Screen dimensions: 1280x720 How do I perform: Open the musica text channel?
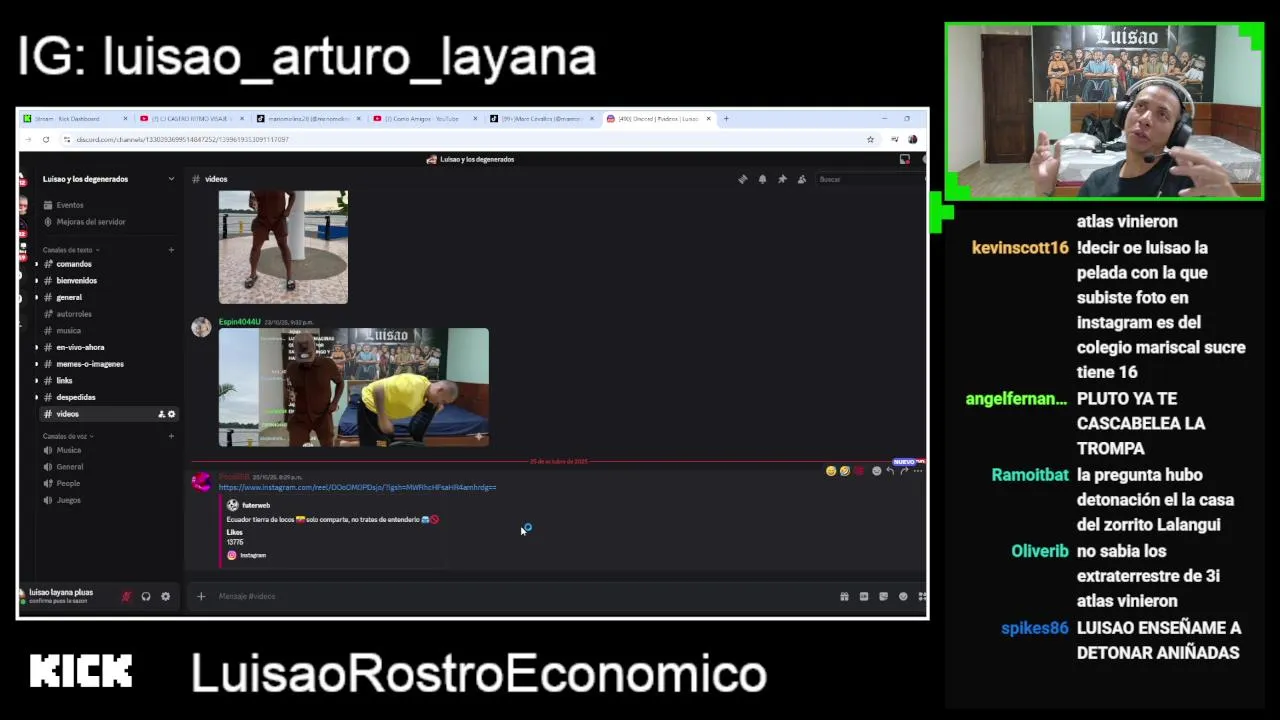coord(68,331)
